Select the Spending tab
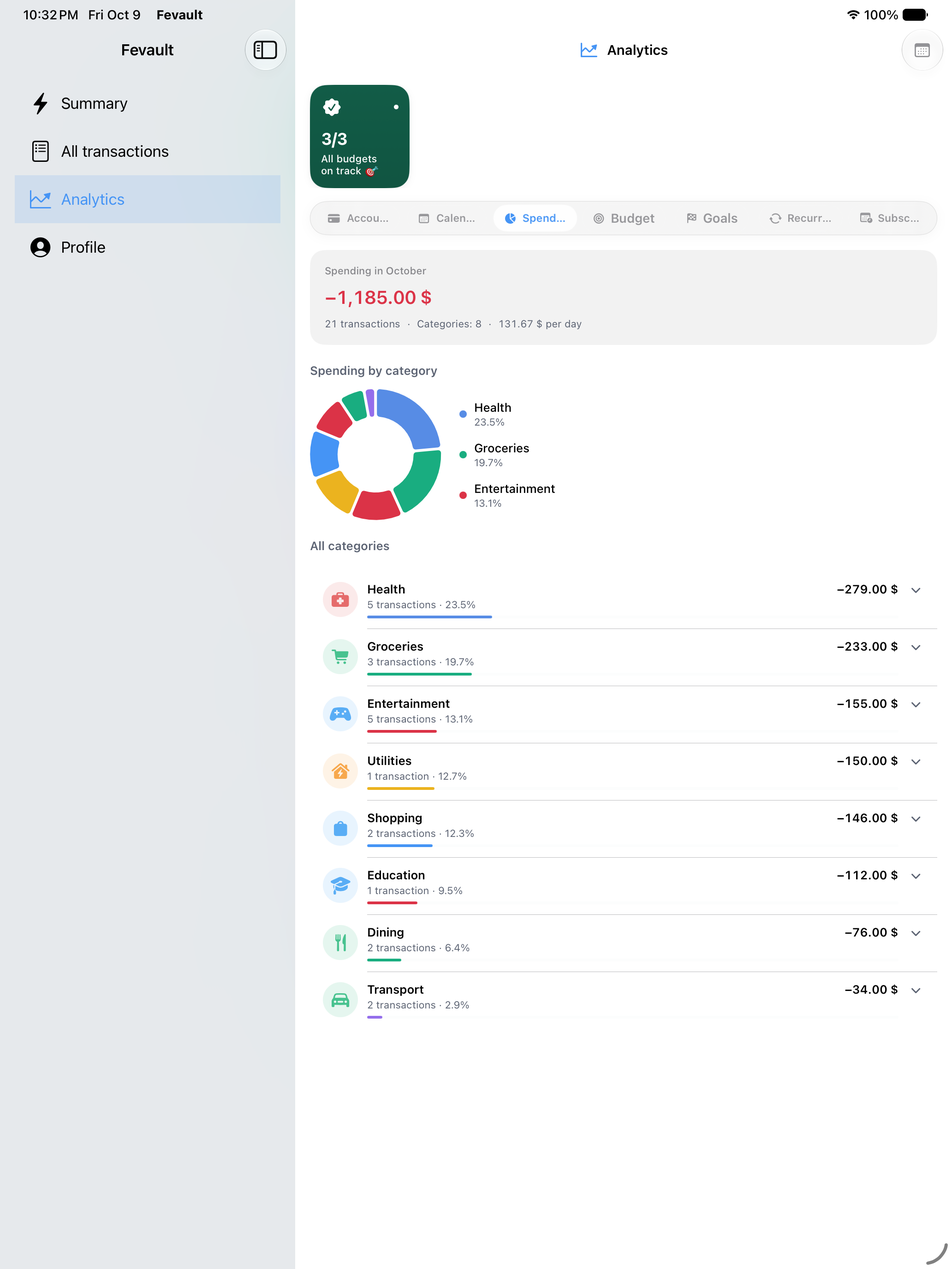Screen dimensions: 952x1269 [x=535, y=218]
